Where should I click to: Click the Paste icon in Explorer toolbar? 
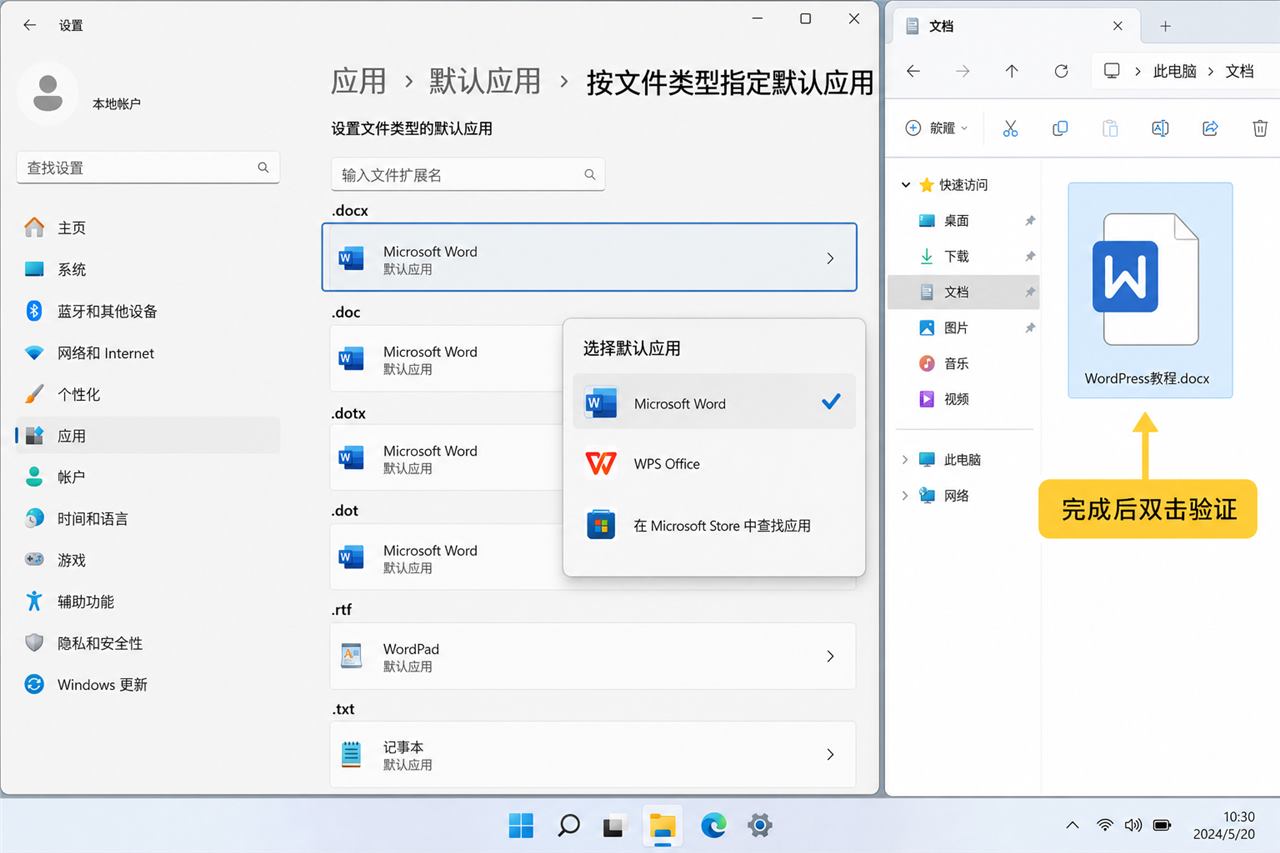coord(1110,128)
